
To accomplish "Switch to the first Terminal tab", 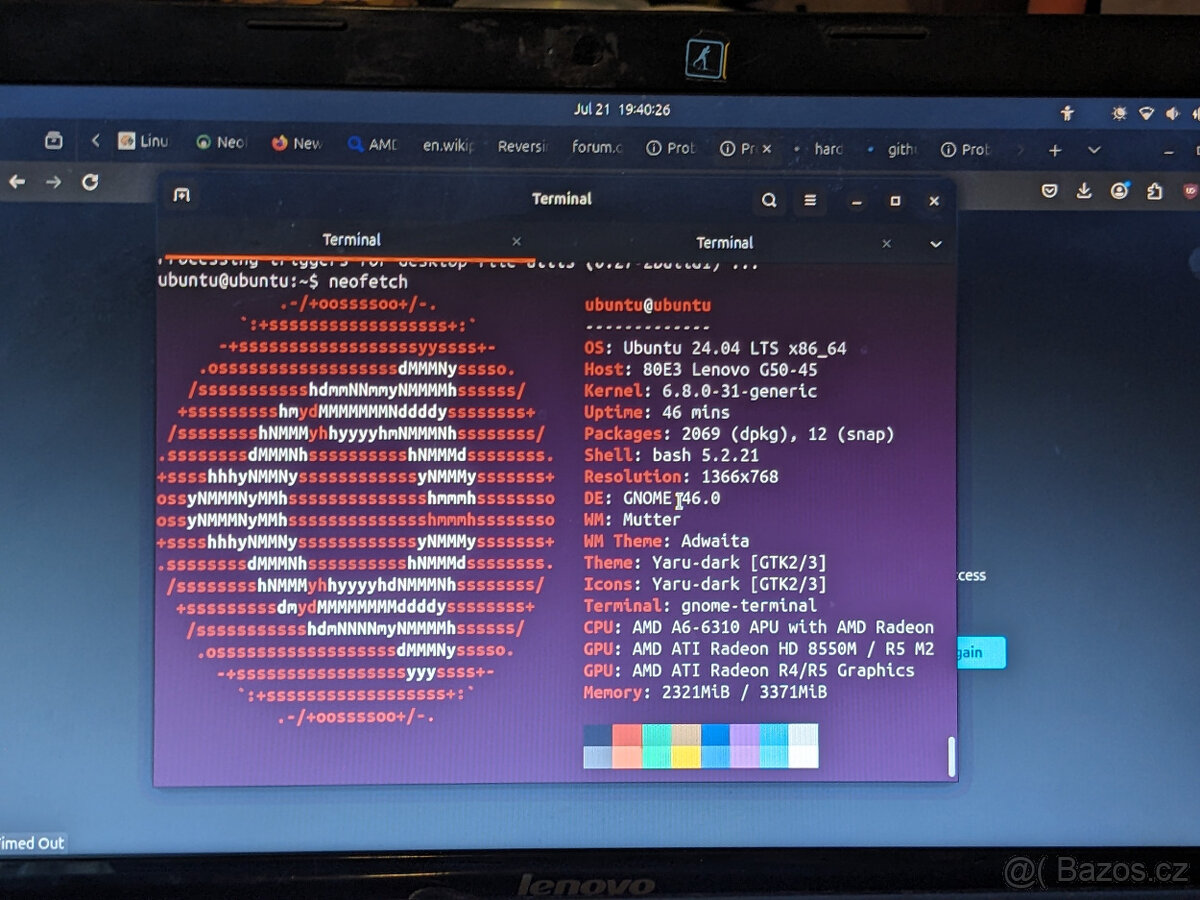I will coord(351,240).
